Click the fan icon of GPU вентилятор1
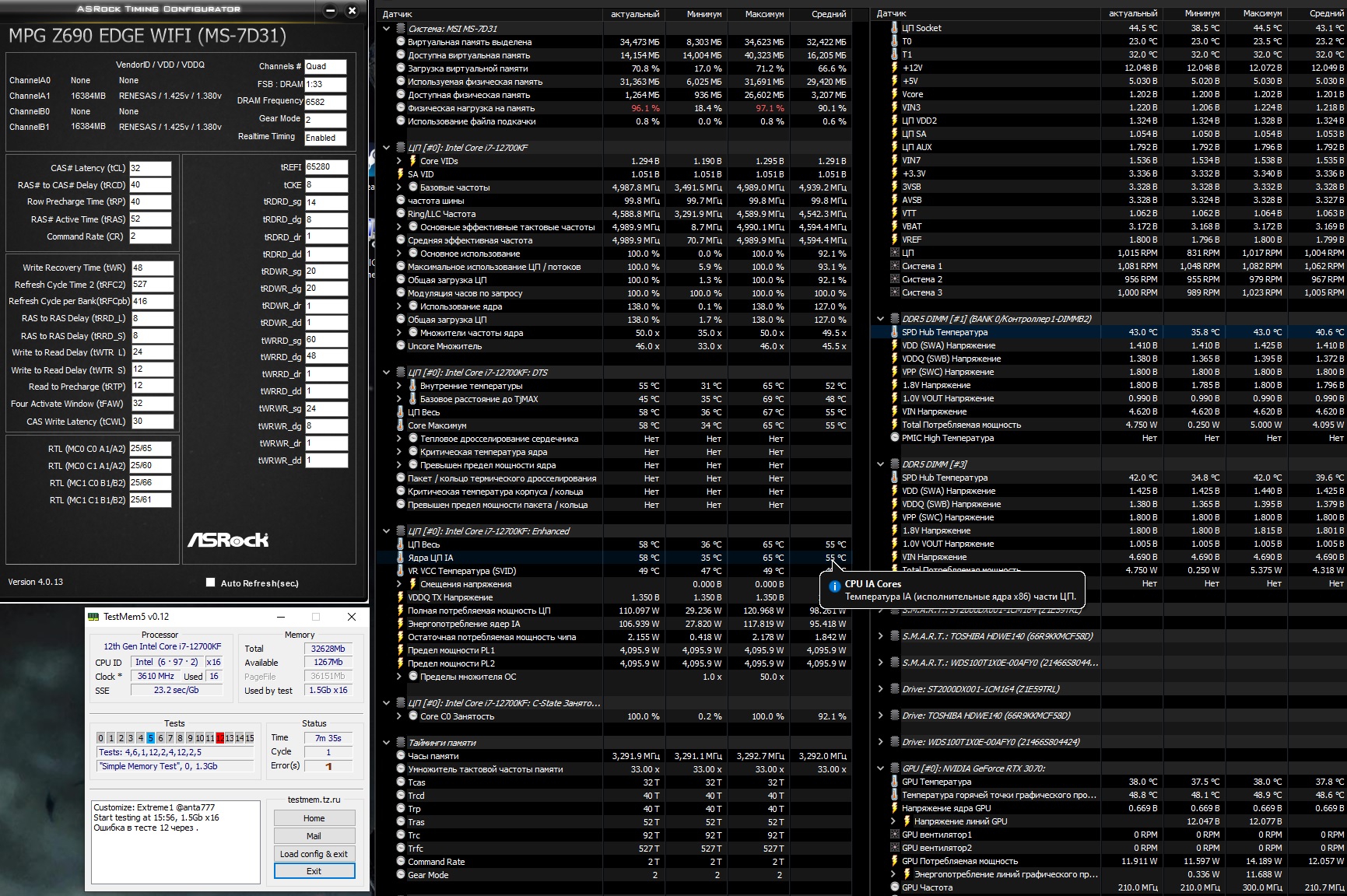This screenshot has width=1347, height=896. pos(895,835)
